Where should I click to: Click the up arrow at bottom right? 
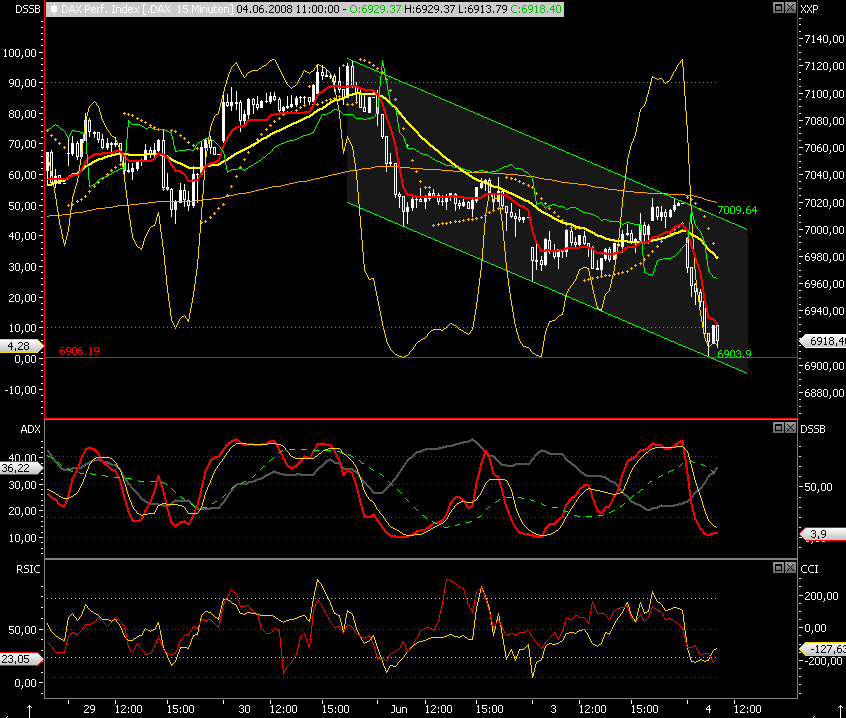point(841,712)
